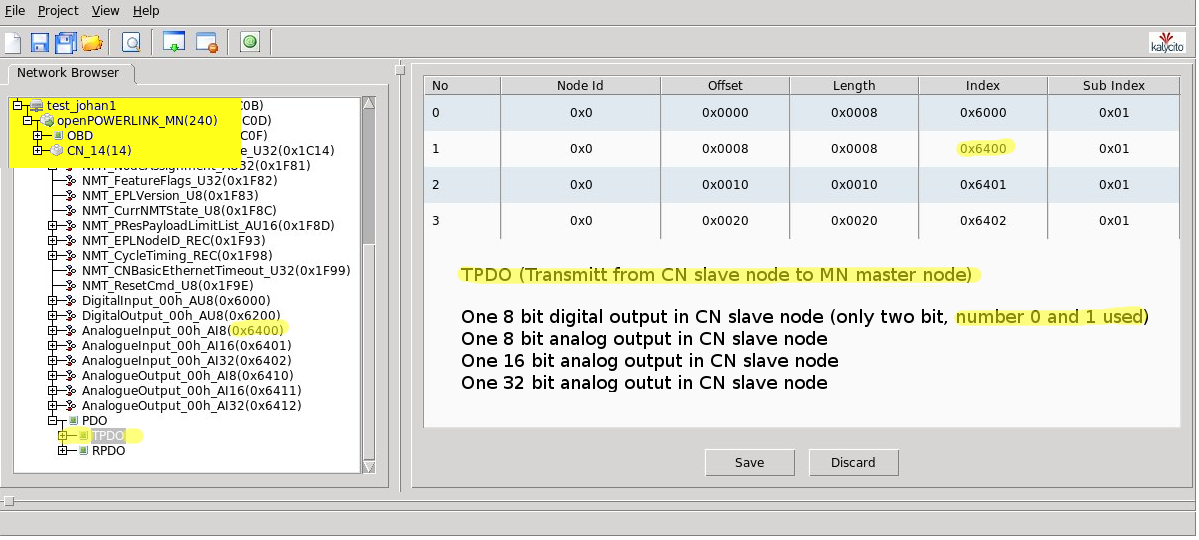Select the TPDO tree item
The width and height of the screenshot is (1199, 540).
(107, 436)
